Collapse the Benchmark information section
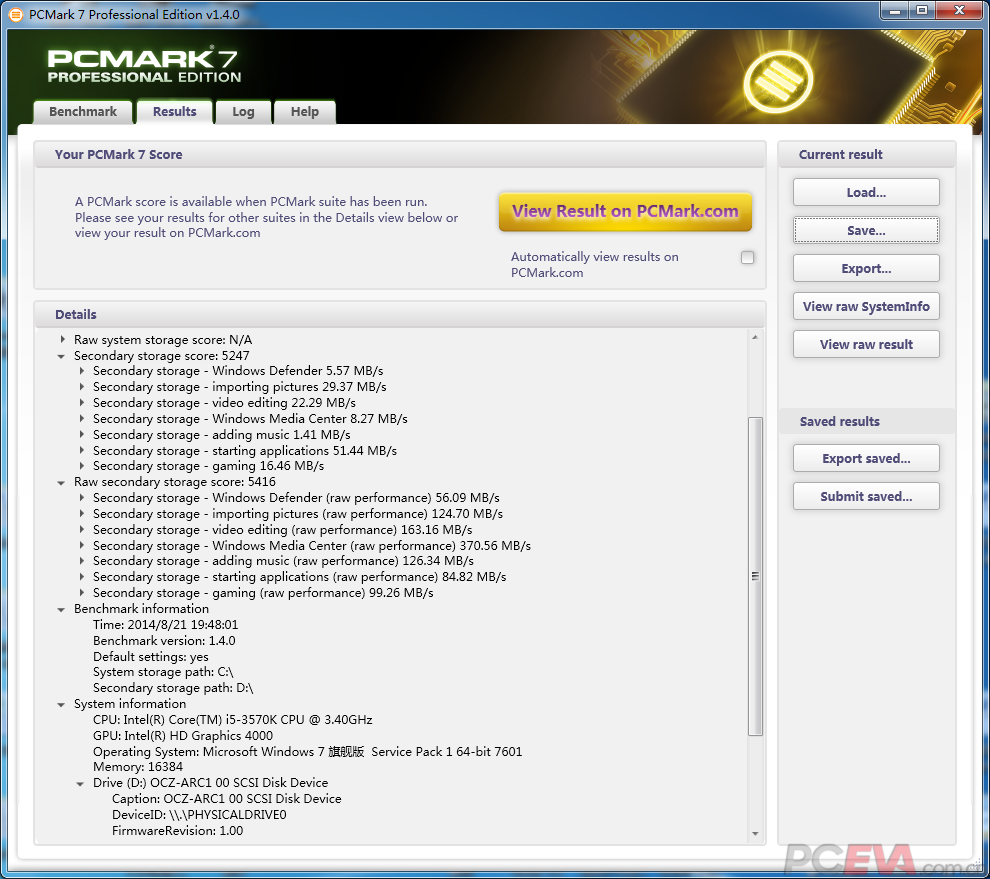Viewport: 990px width, 879px height. [60, 608]
